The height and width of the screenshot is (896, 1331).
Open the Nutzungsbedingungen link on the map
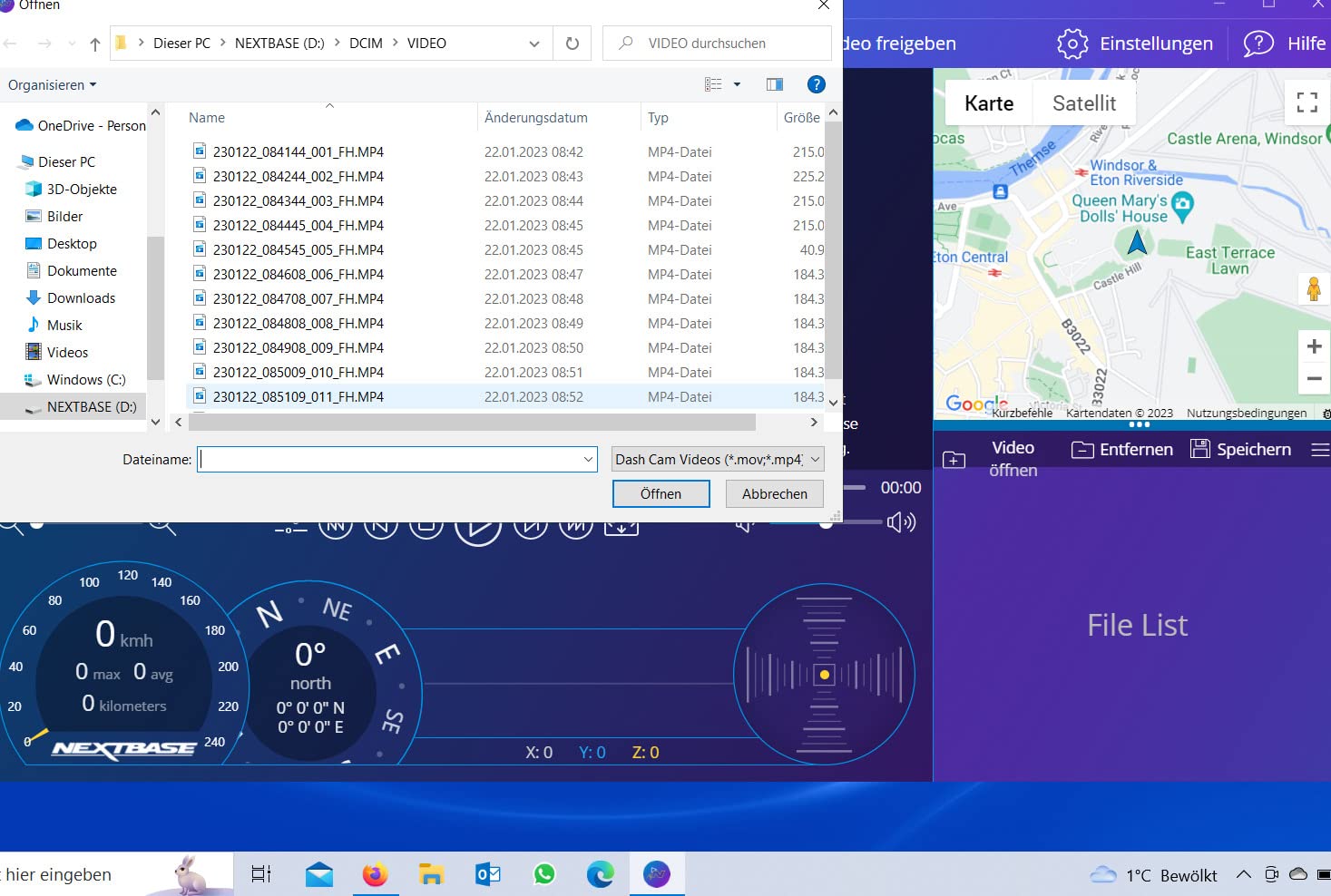(x=1247, y=413)
